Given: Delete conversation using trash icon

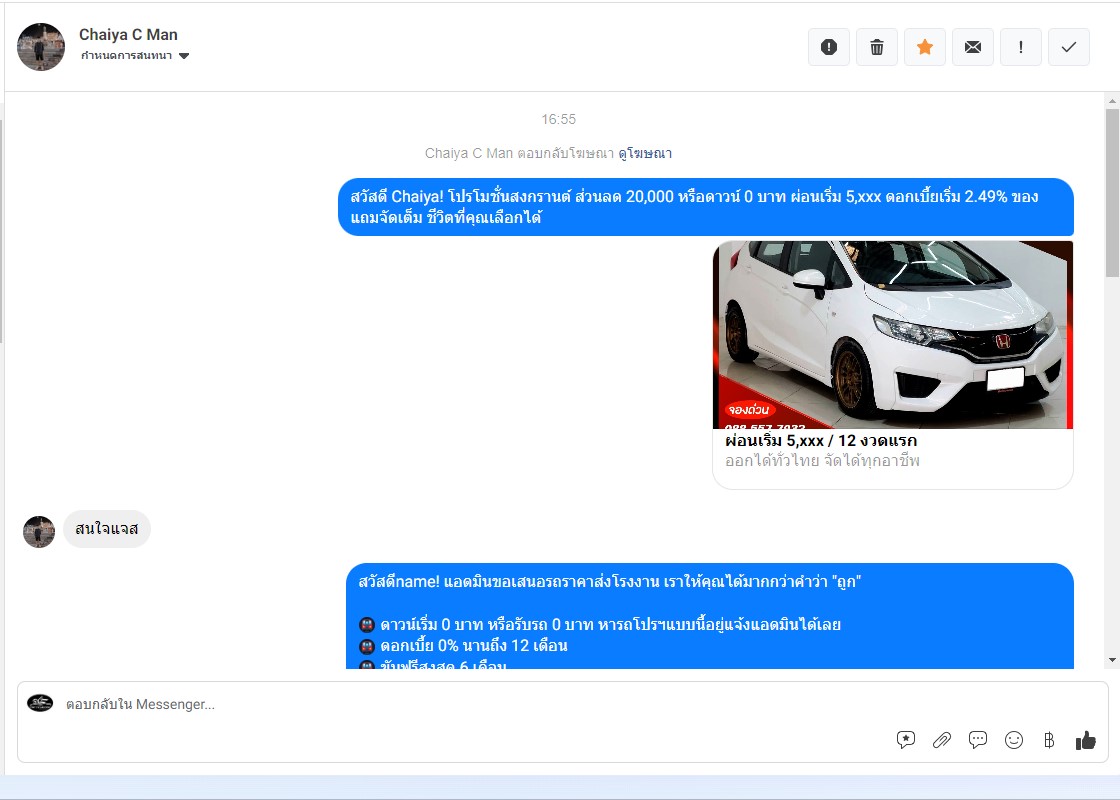Looking at the screenshot, I should pyautogui.click(x=877, y=47).
